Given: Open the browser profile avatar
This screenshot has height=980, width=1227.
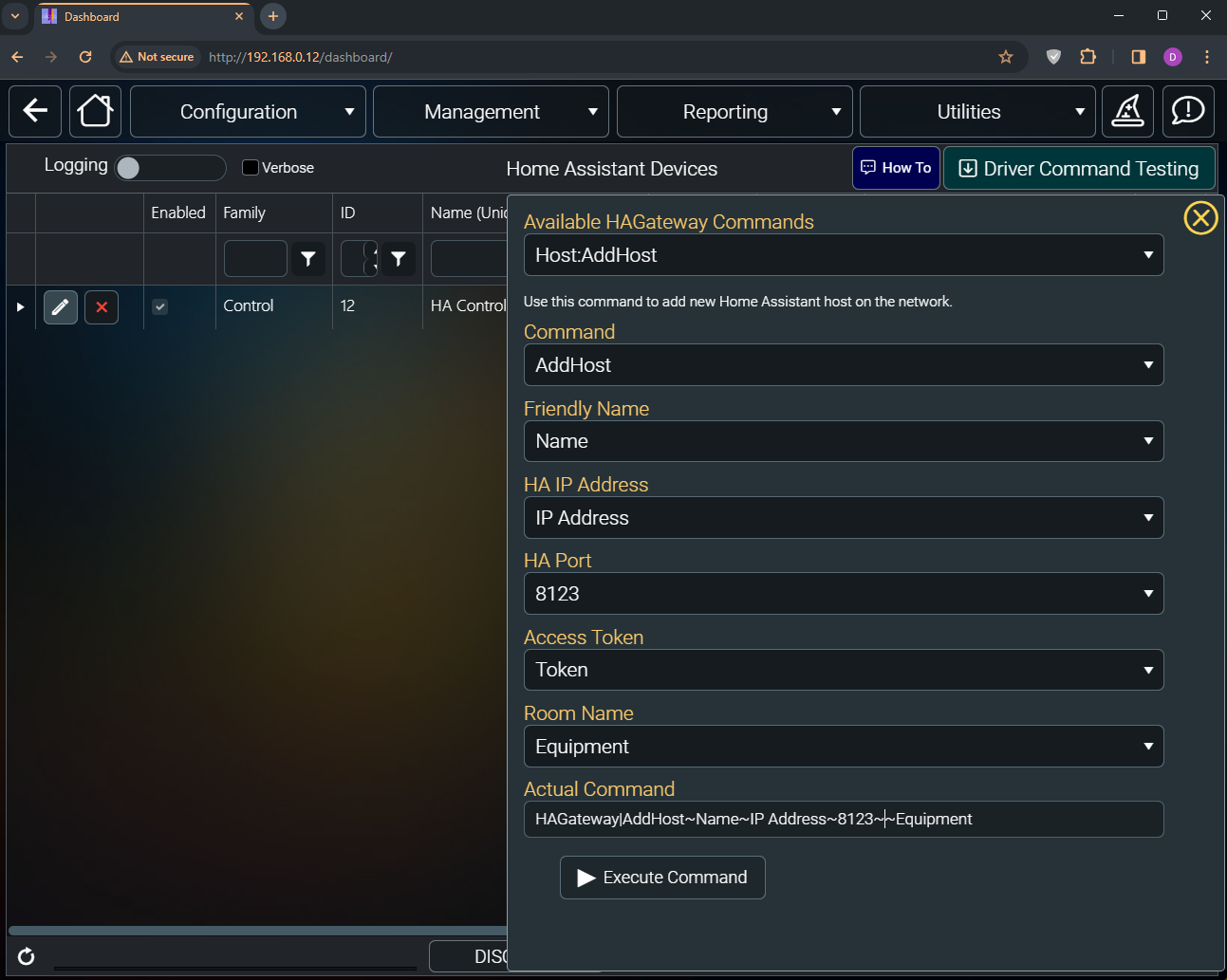Looking at the screenshot, I should coord(1173,57).
